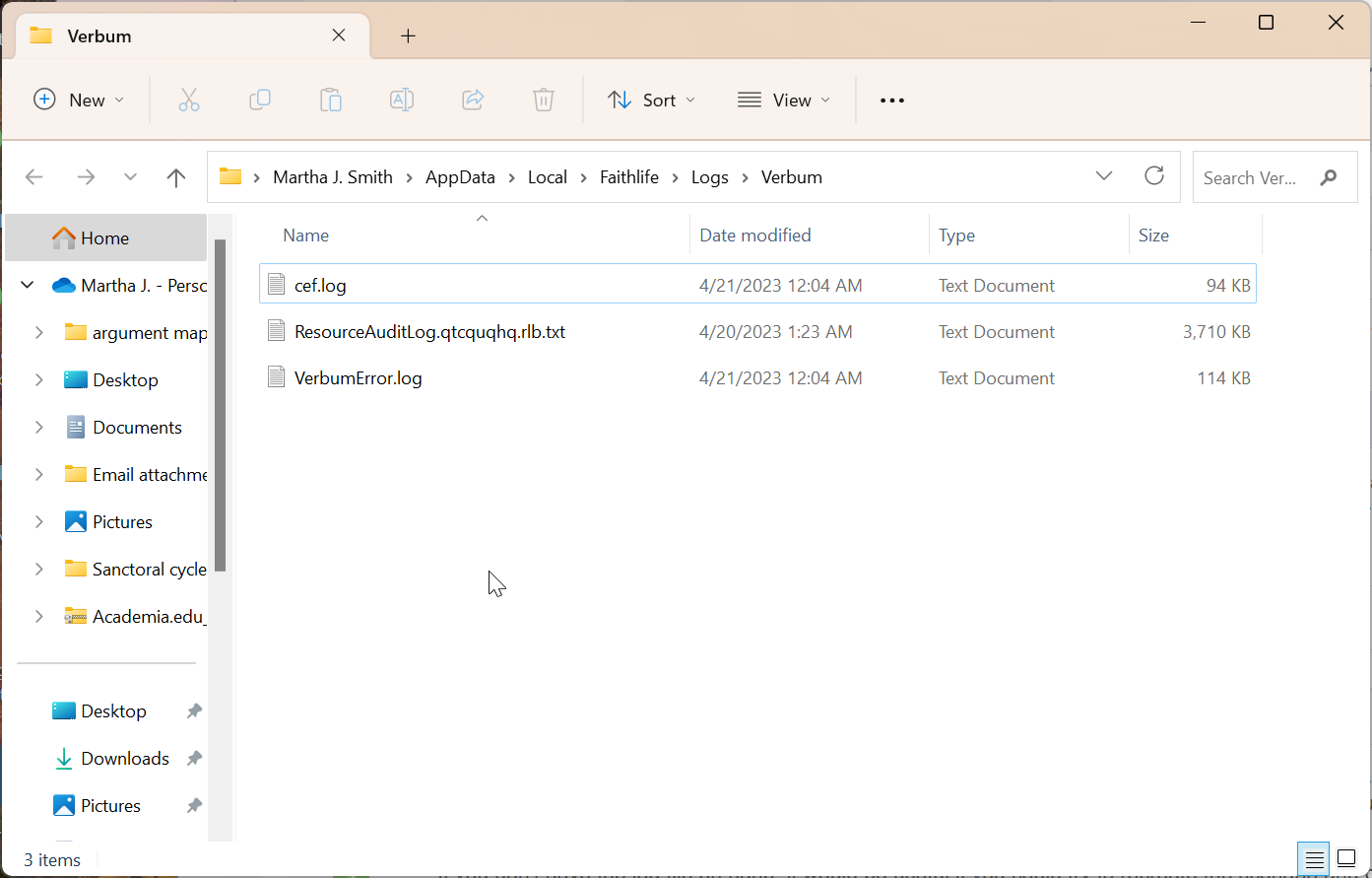This screenshot has width=1372, height=878.
Task: Open the New item dropdown
Action: (79, 100)
